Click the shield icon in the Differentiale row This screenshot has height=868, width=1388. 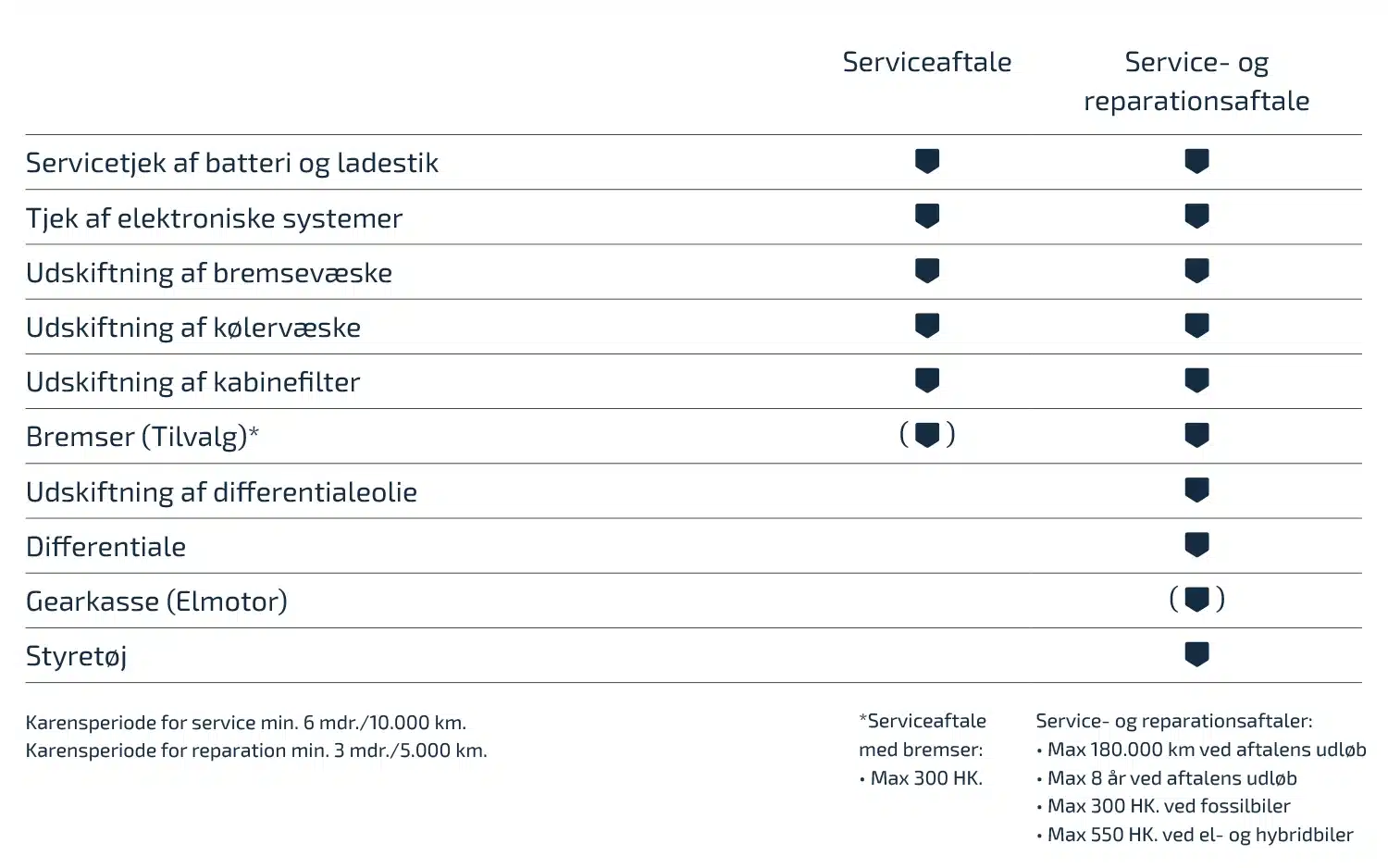tap(1196, 544)
